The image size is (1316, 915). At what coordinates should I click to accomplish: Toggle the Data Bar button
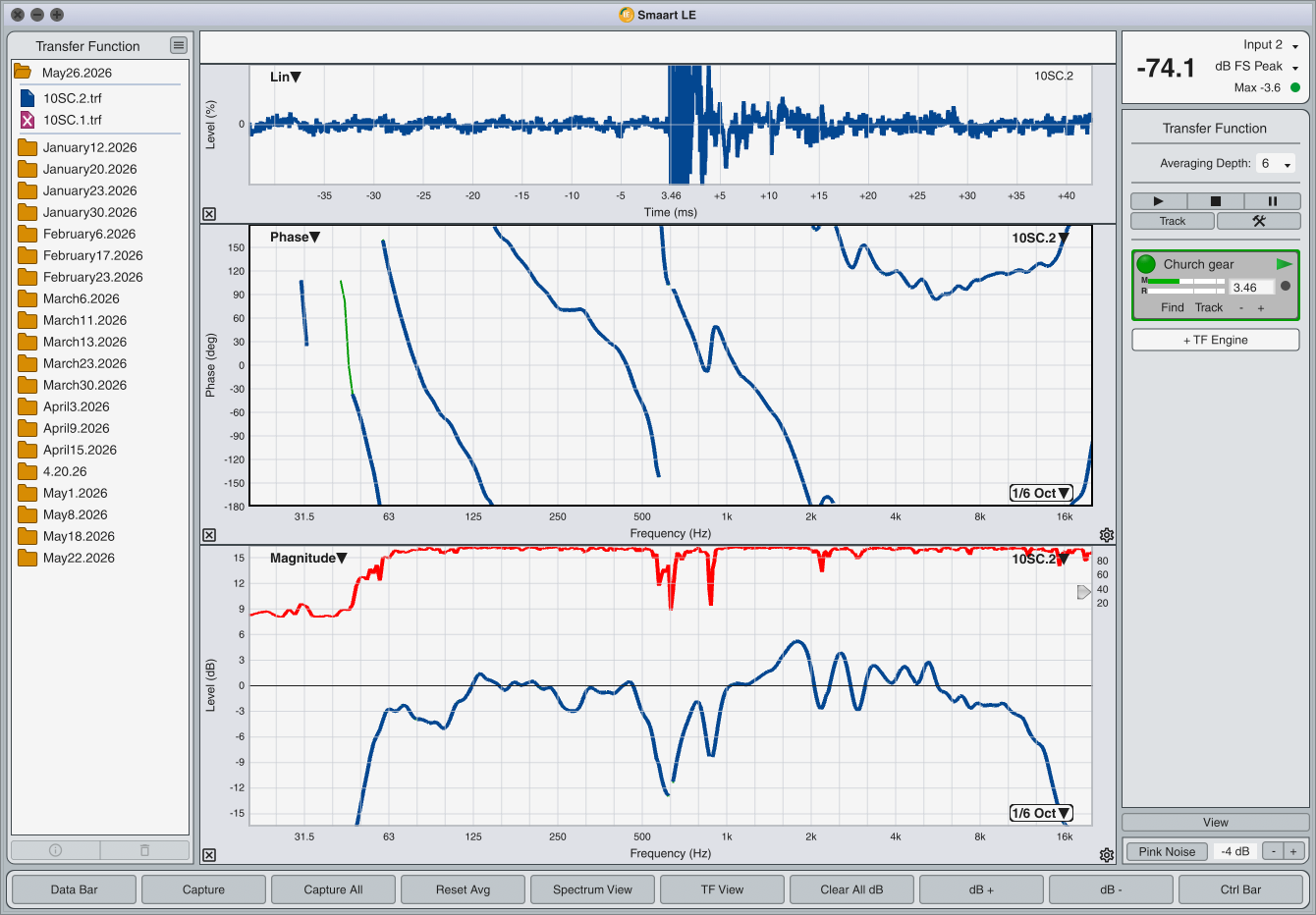pyautogui.click(x=75, y=889)
